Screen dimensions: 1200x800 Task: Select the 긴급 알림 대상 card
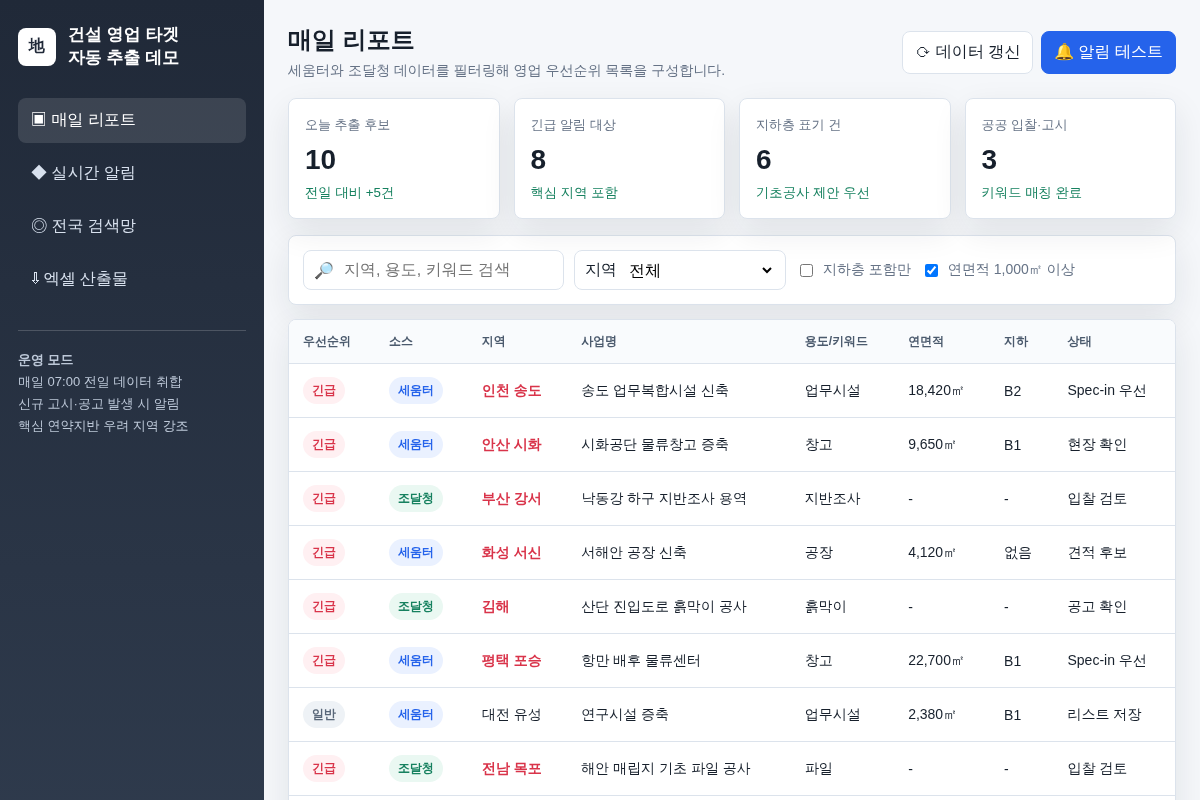tap(619, 158)
